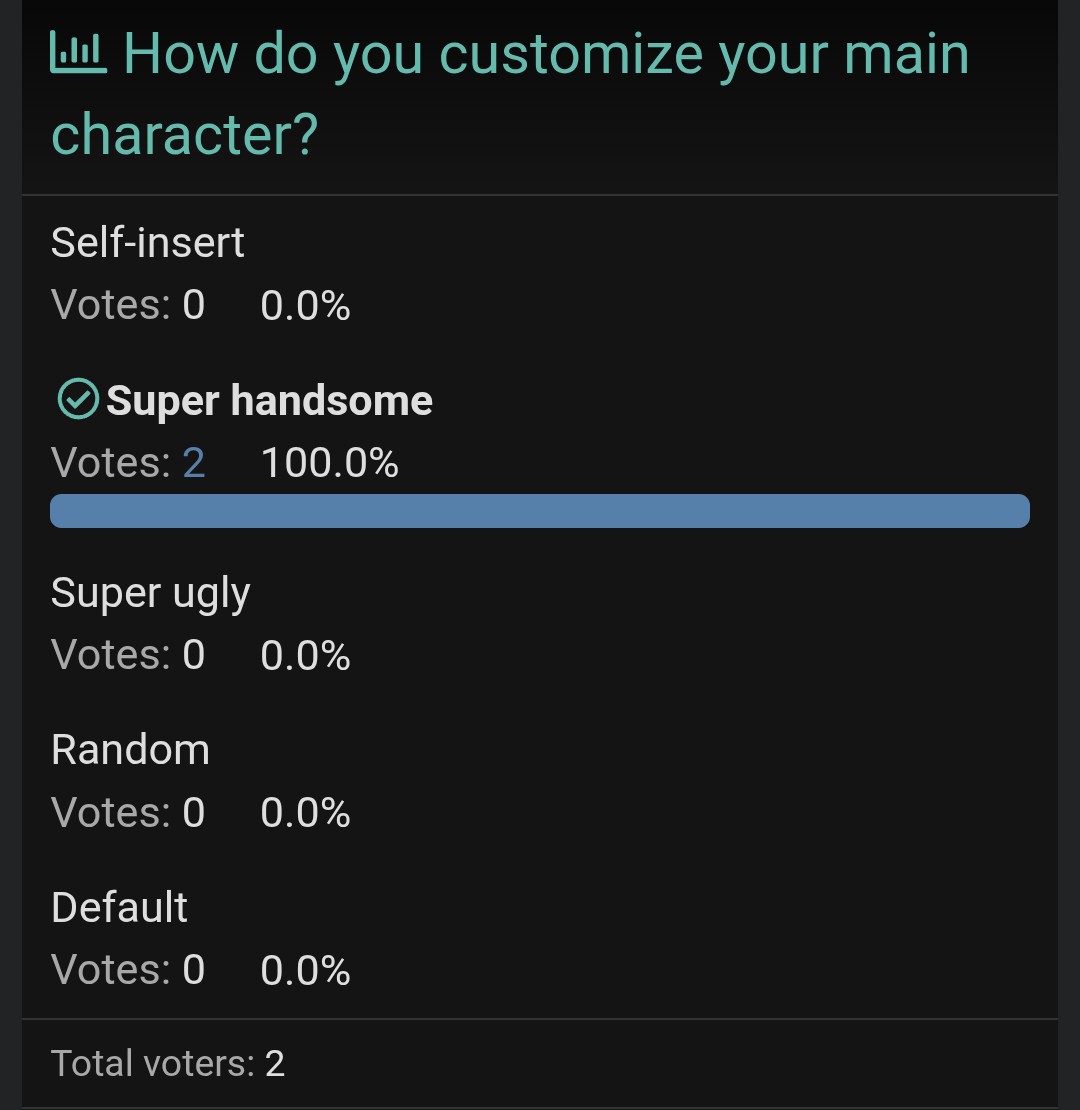The height and width of the screenshot is (1110, 1080).
Task: Click Super ugly votes count
Action: click(x=128, y=655)
